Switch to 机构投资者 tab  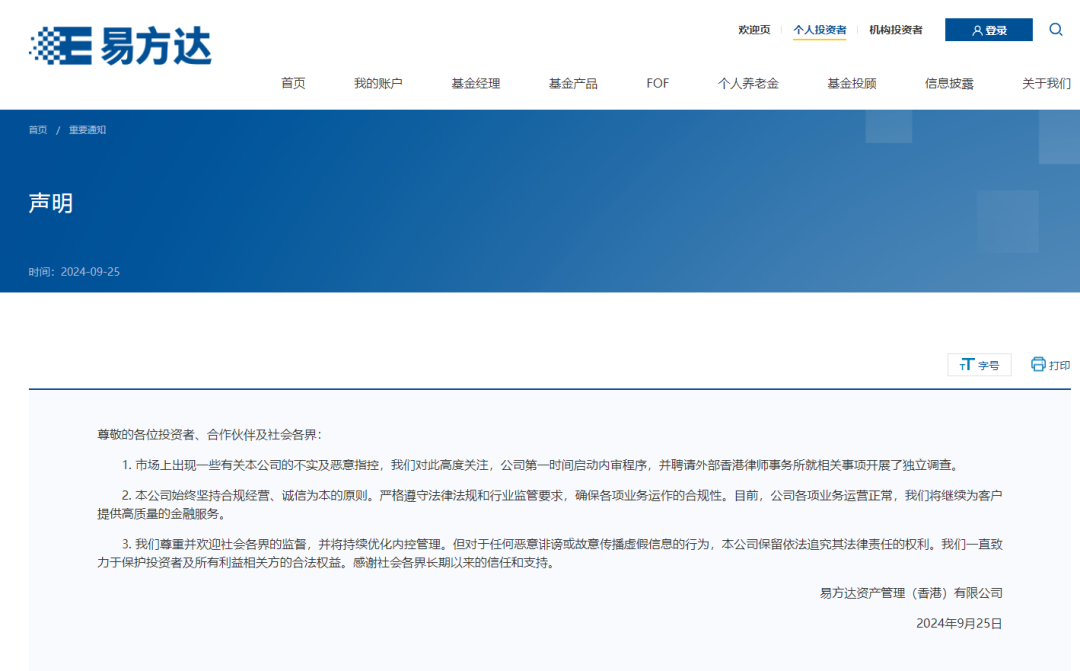895,30
